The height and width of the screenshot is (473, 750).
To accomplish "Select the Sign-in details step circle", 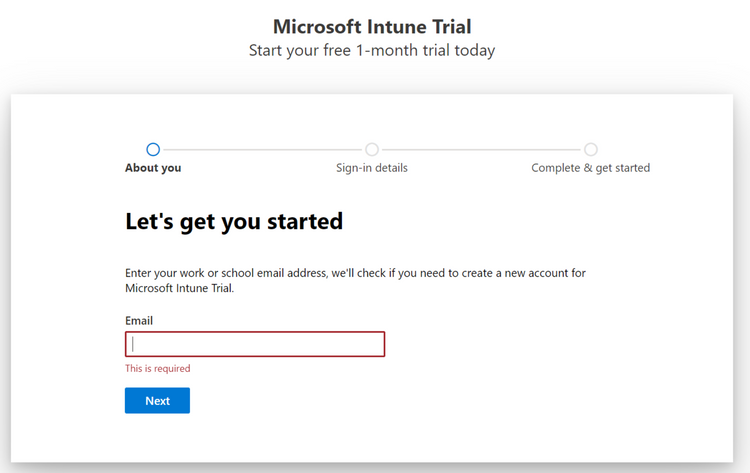I will coord(372,149).
